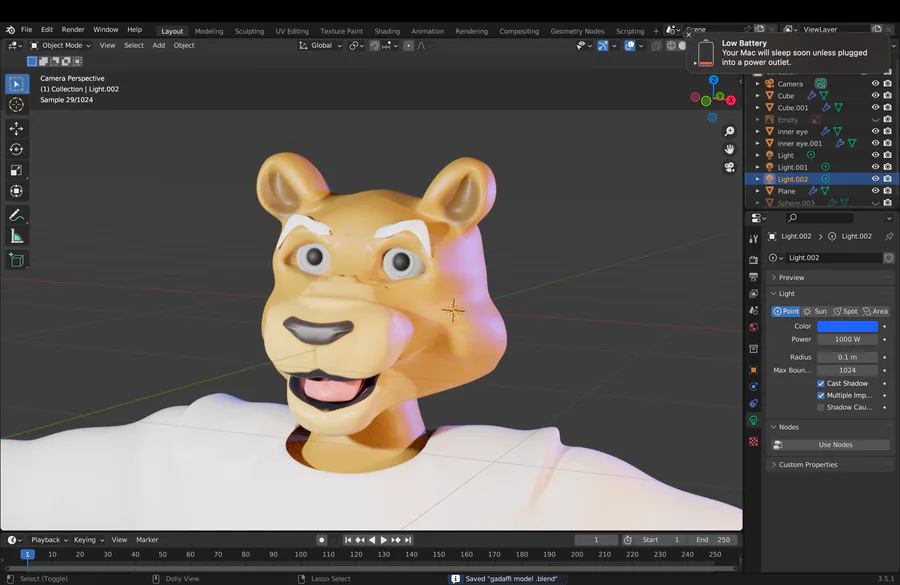This screenshot has height=585, width=900.
Task: Open the Tool properties tab
Action: (754, 239)
